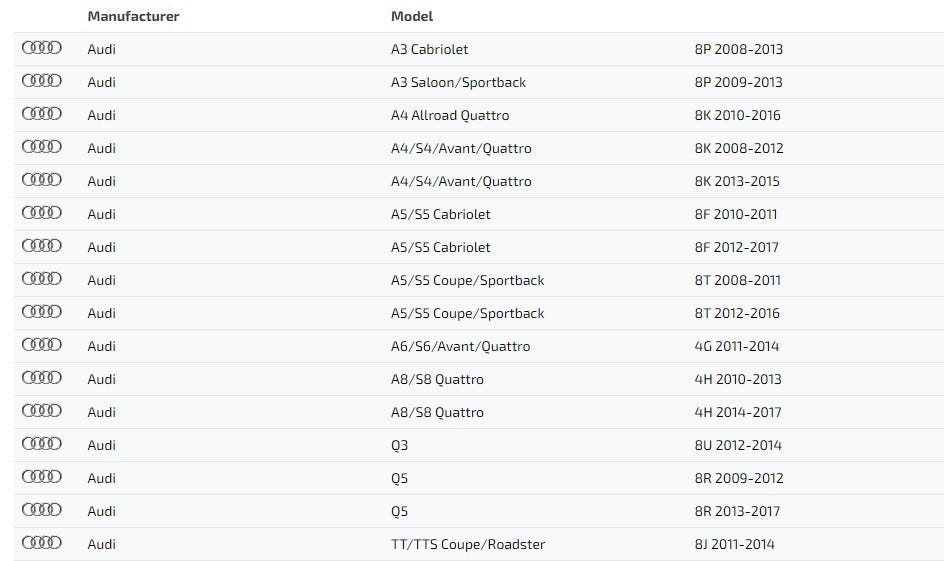Screen dimensions: 944x561
Task: Click Audi logo beside A6/S6/Avant/Quattro
Action: [41, 346]
